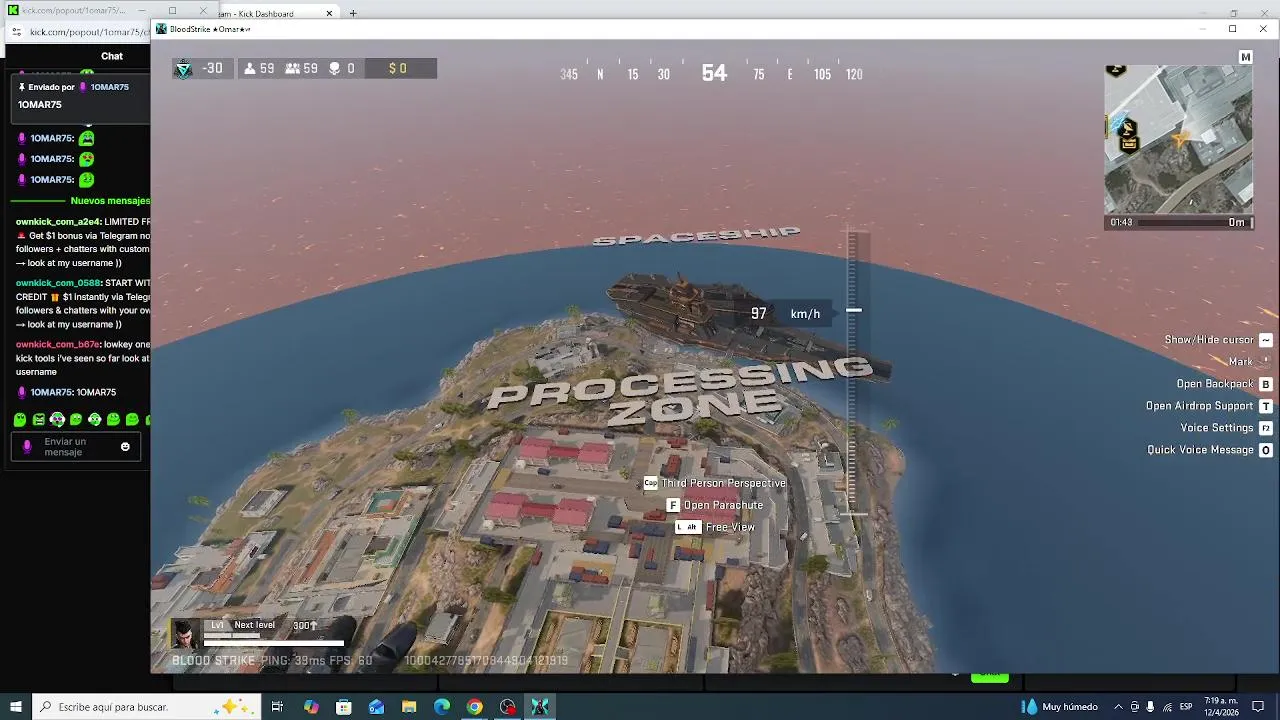
Task: Open Muy húmedo weather widget
Action: 1059,707
